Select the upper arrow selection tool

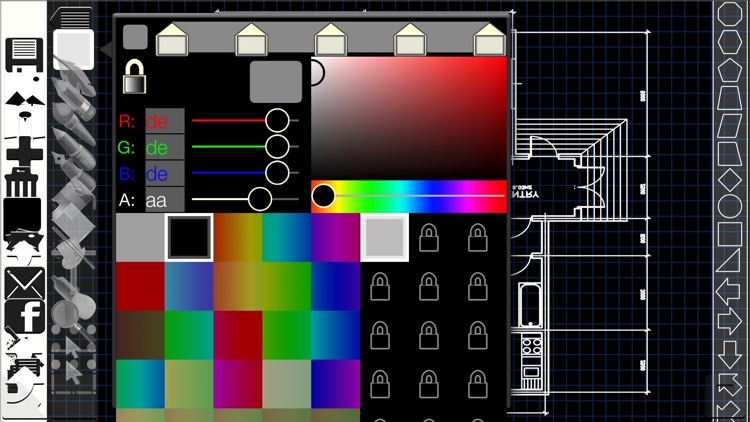click(73, 347)
